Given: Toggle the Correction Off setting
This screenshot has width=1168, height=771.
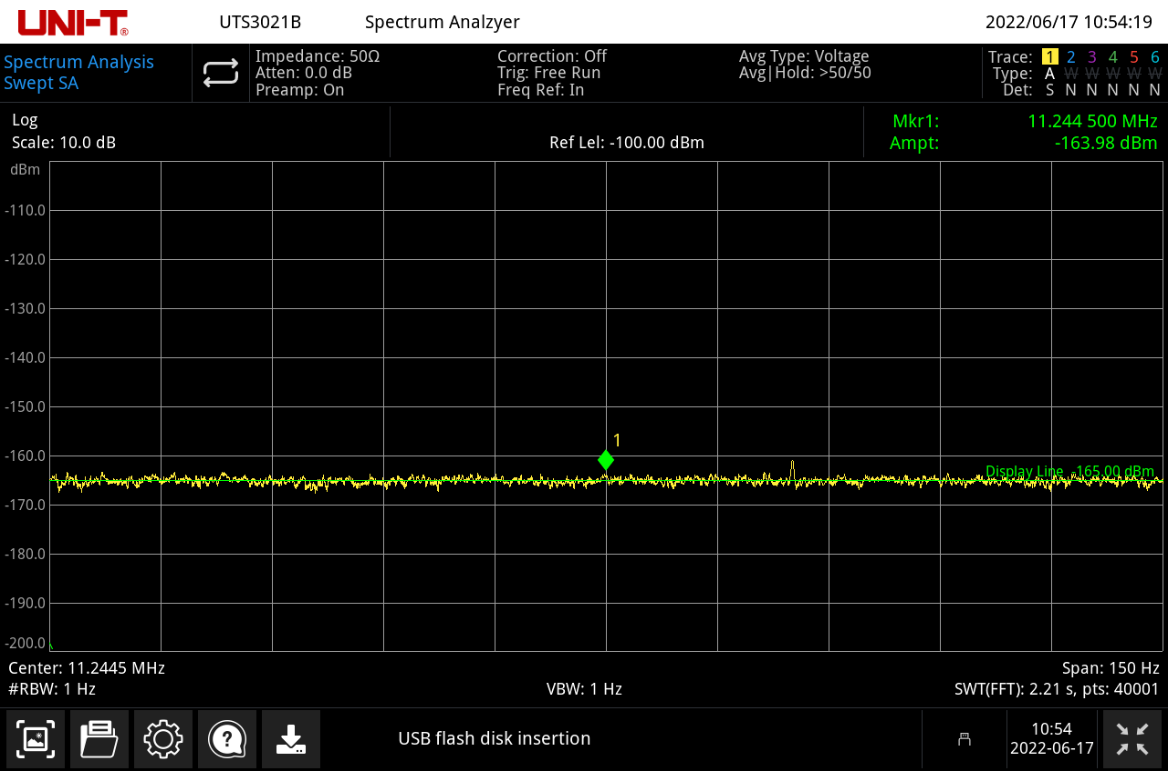Looking at the screenshot, I should pos(551,57).
